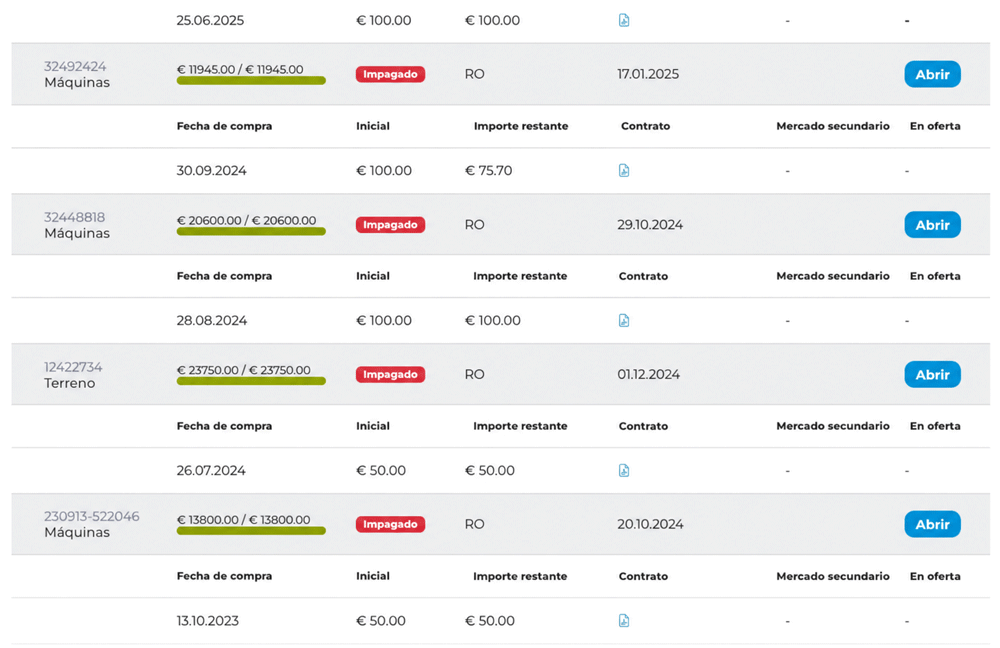The image size is (1000, 648).
Task: Click the progress bar under € 11945.00
Action: (251, 80)
